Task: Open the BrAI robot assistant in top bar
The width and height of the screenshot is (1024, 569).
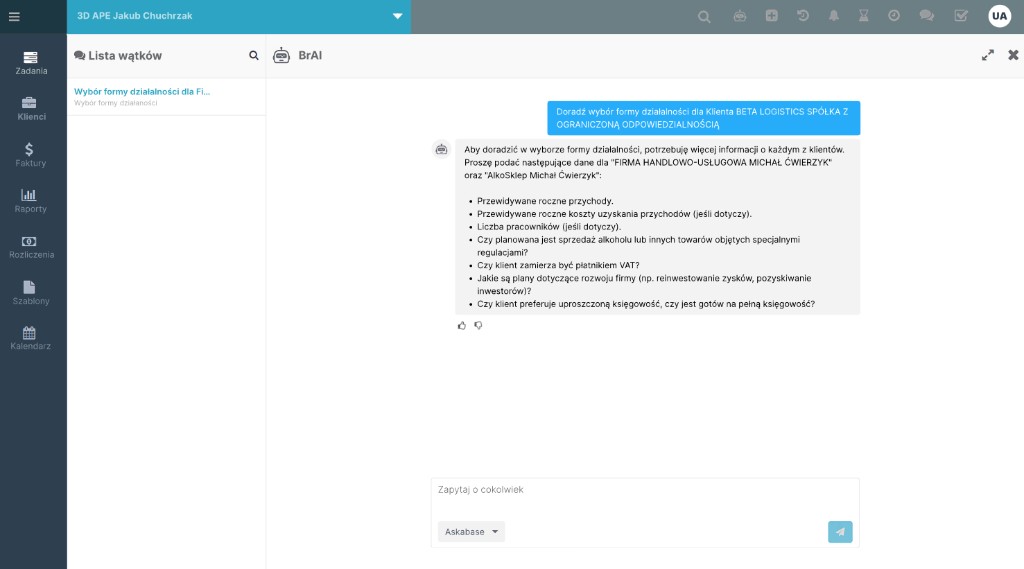Action: 739,16
